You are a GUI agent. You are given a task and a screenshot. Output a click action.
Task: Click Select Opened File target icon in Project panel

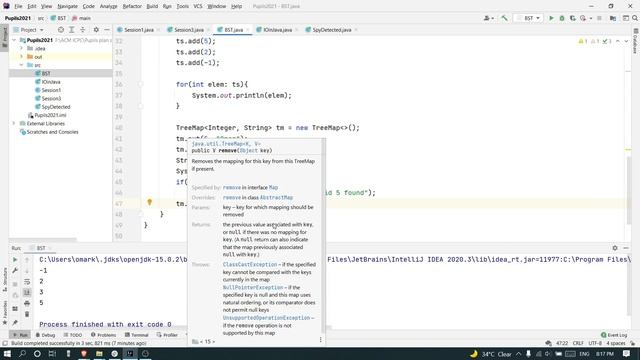point(61,30)
